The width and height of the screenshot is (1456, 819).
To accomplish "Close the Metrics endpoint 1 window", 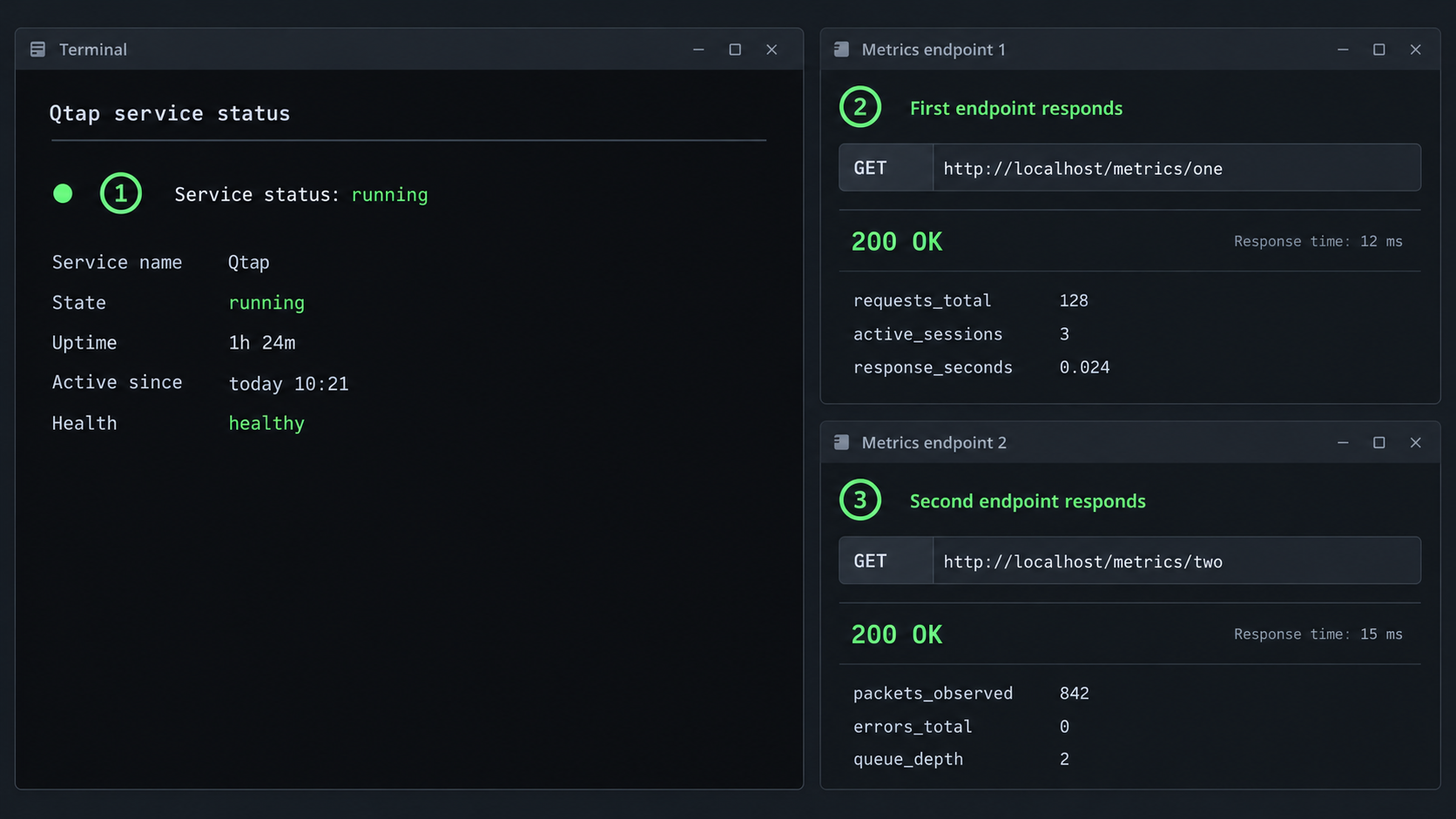I will tap(1416, 50).
